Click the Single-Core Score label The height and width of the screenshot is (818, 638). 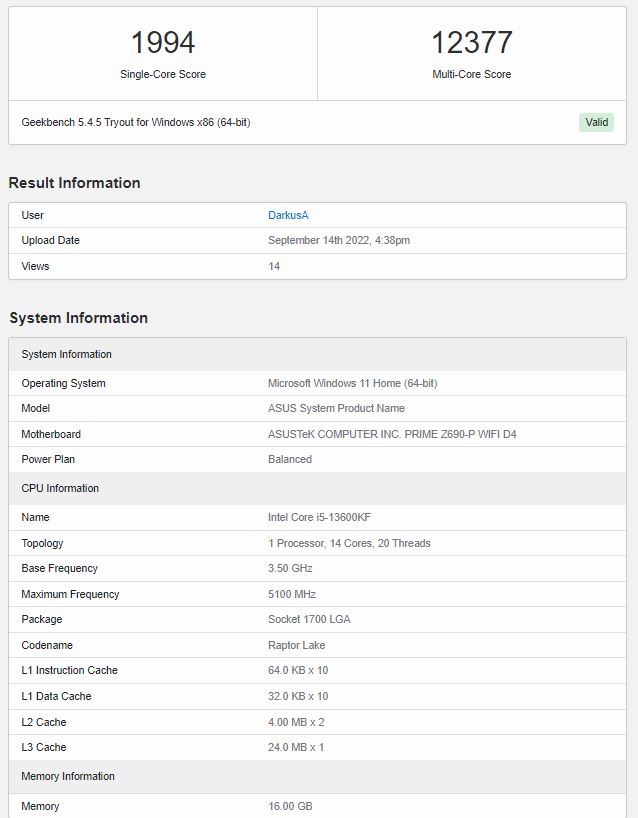tap(163, 74)
